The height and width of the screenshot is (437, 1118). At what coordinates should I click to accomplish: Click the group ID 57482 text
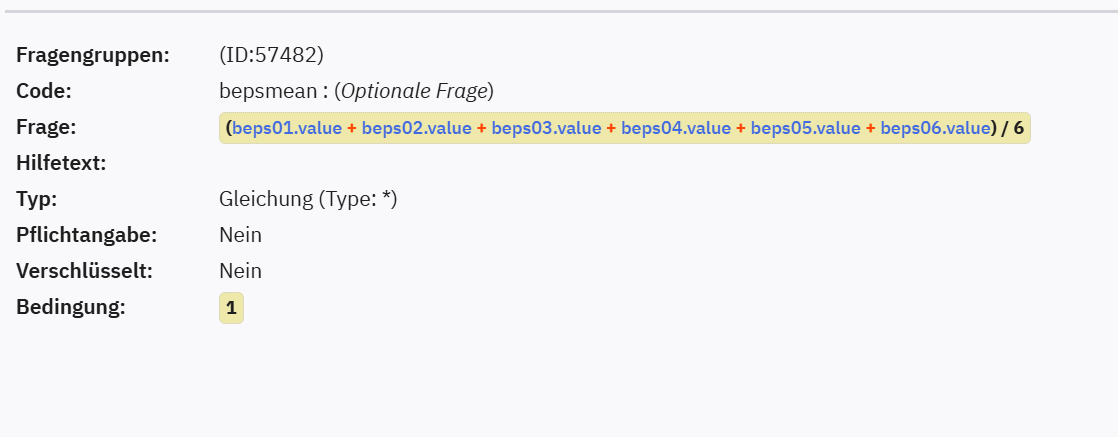tap(271, 55)
